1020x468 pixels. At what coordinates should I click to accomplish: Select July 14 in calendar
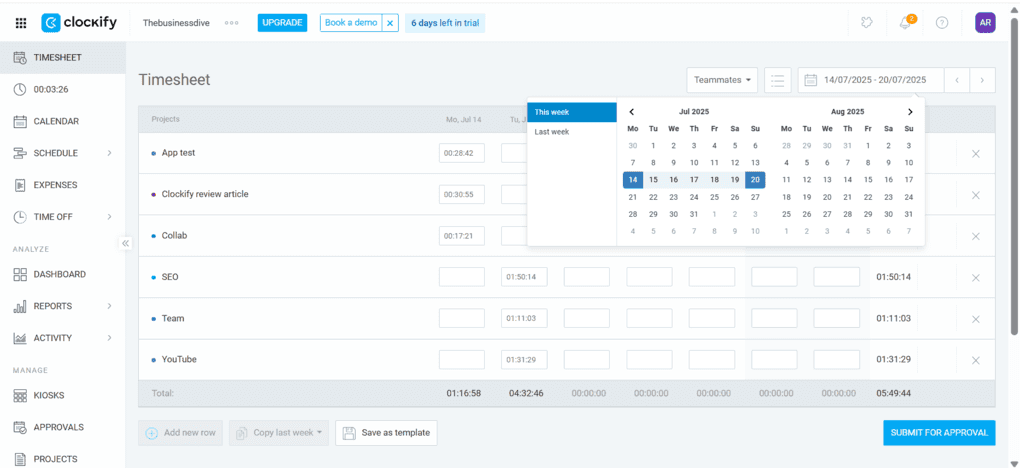point(633,180)
